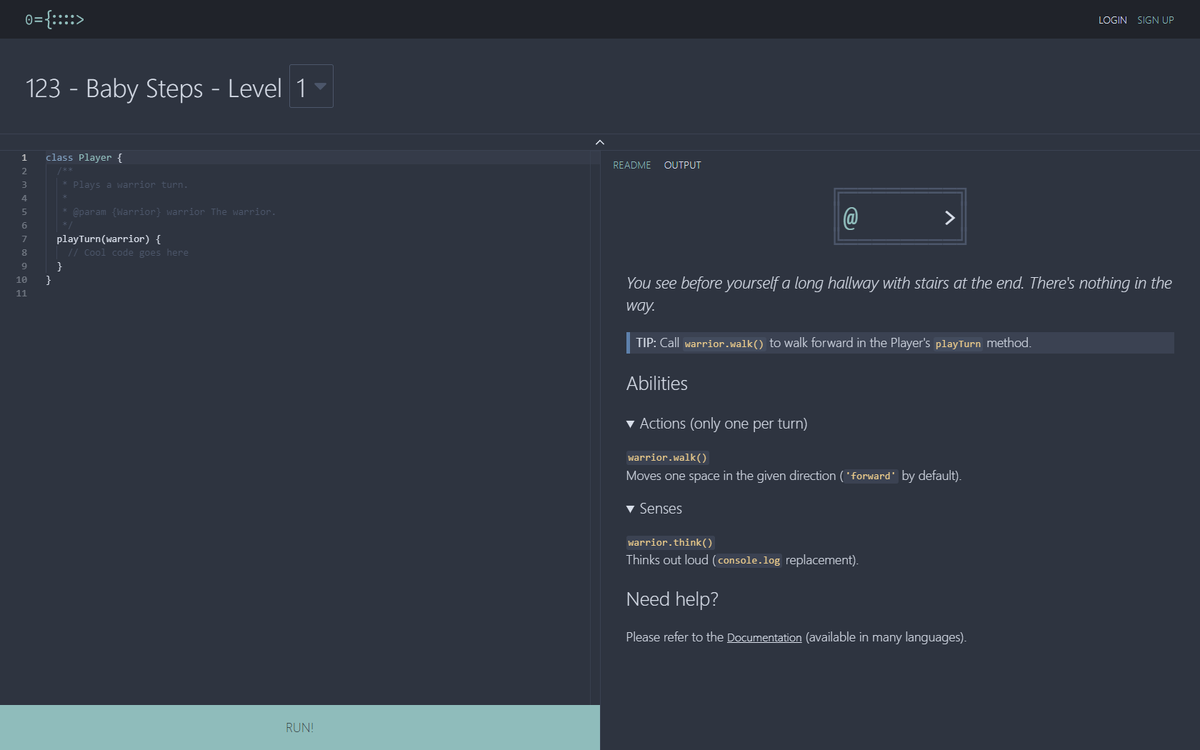Click the 'Plays a warrior turn.' comment
Viewport: 1200px width, 750px height.
(125, 184)
